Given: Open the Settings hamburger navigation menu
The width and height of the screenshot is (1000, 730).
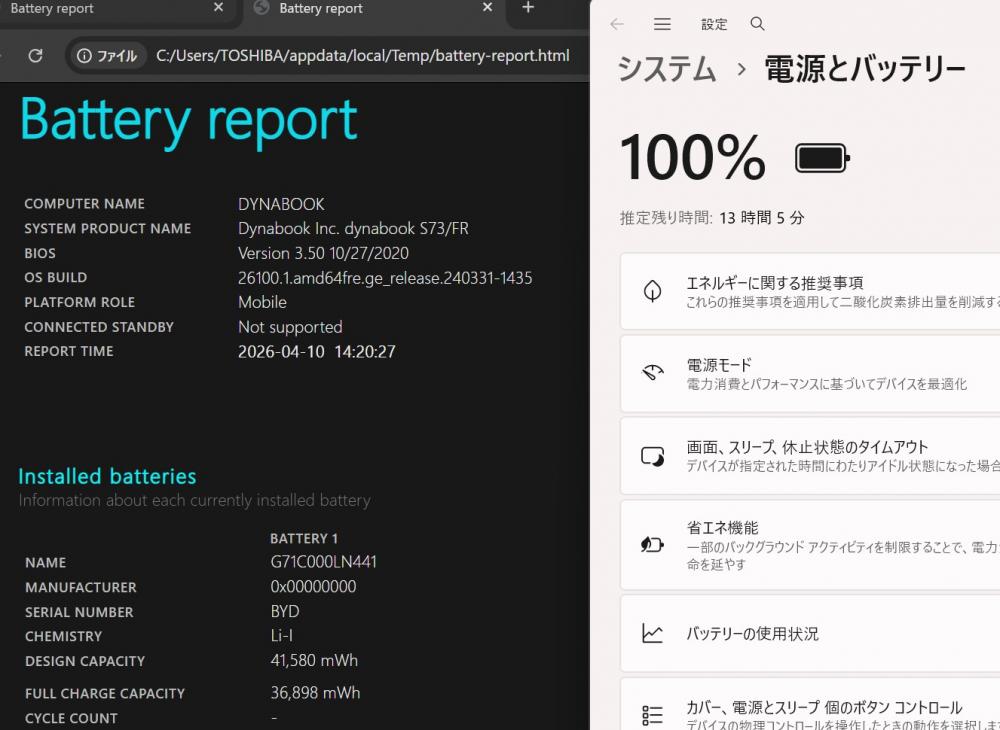Looking at the screenshot, I should (662, 24).
